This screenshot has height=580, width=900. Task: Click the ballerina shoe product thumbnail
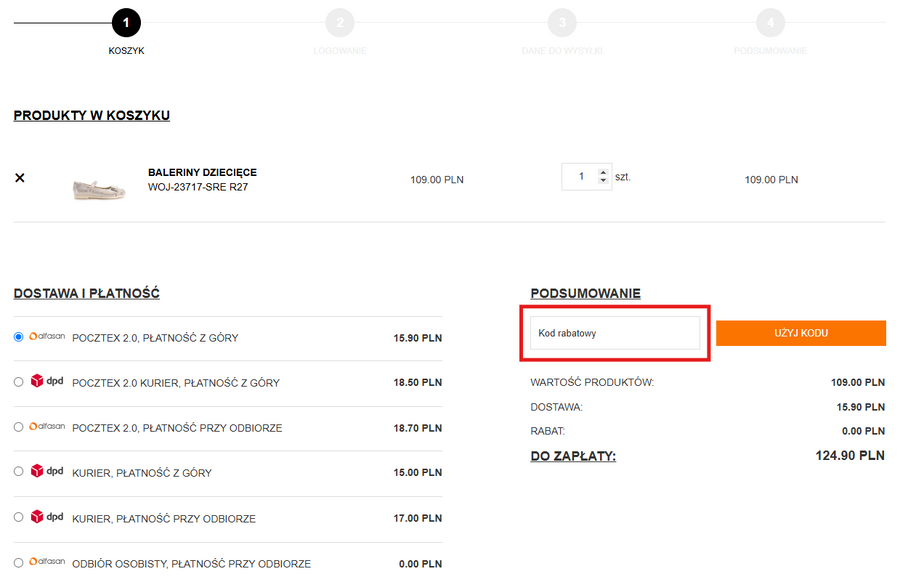point(99,186)
